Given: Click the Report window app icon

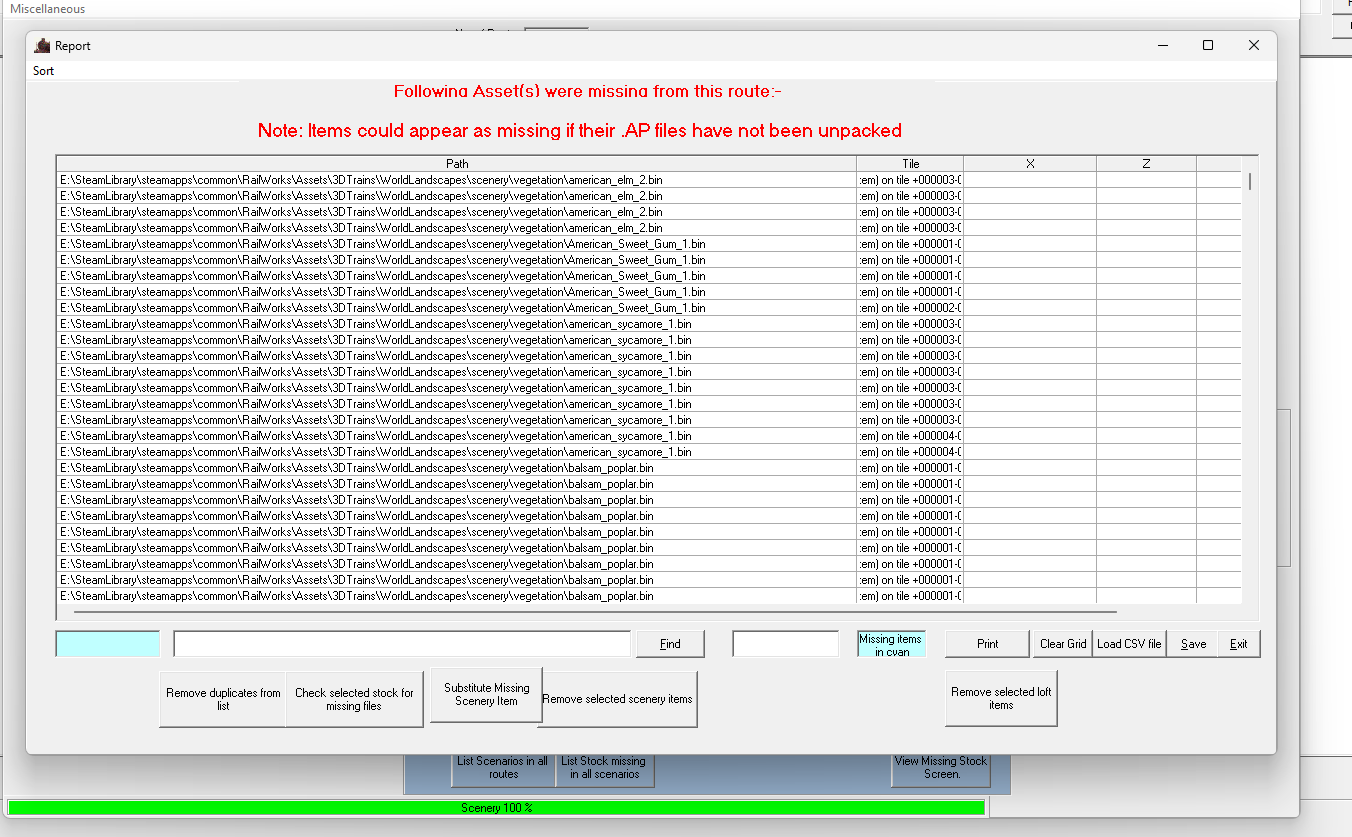Looking at the screenshot, I should pyautogui.click(x=42, y=46).
